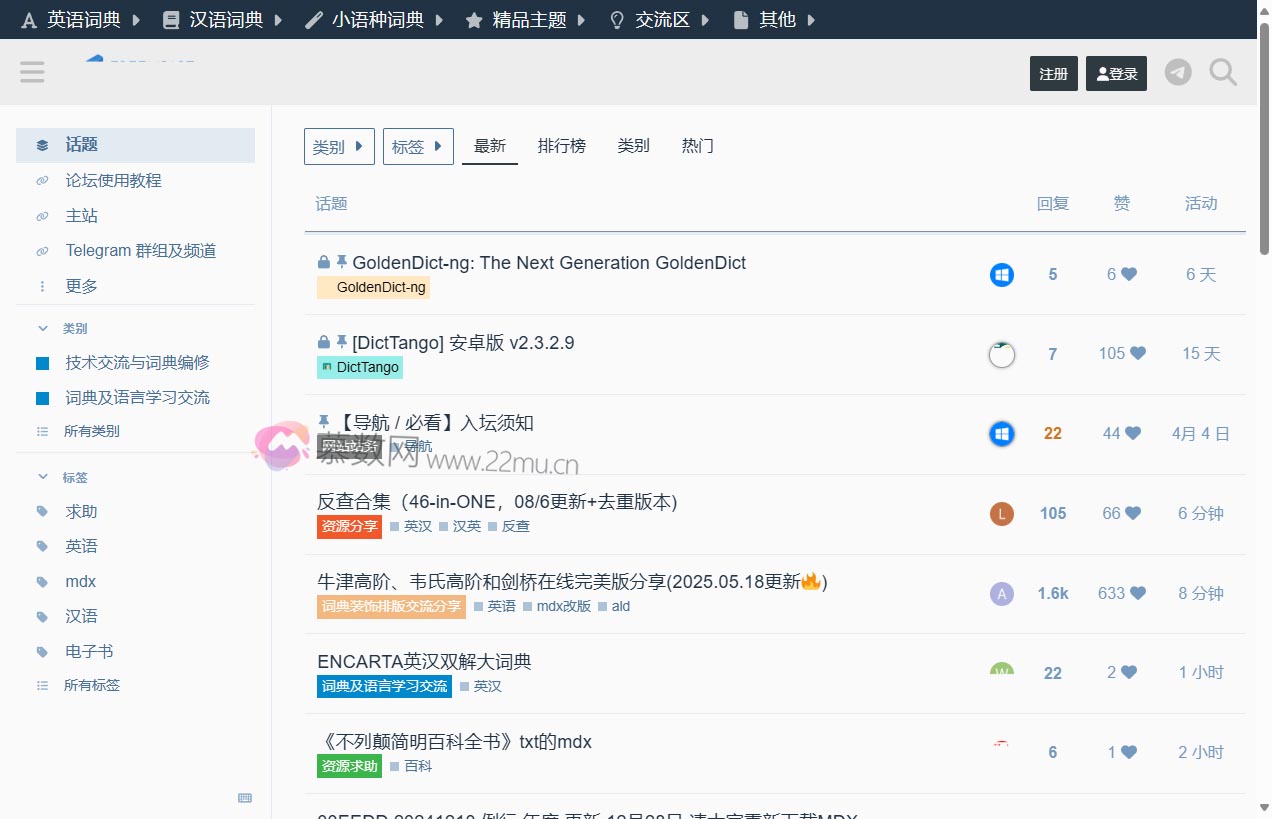The image size is (1272, 819).
Task: Click the tag icon beside 求助
Action: click(x=40, y=511)
